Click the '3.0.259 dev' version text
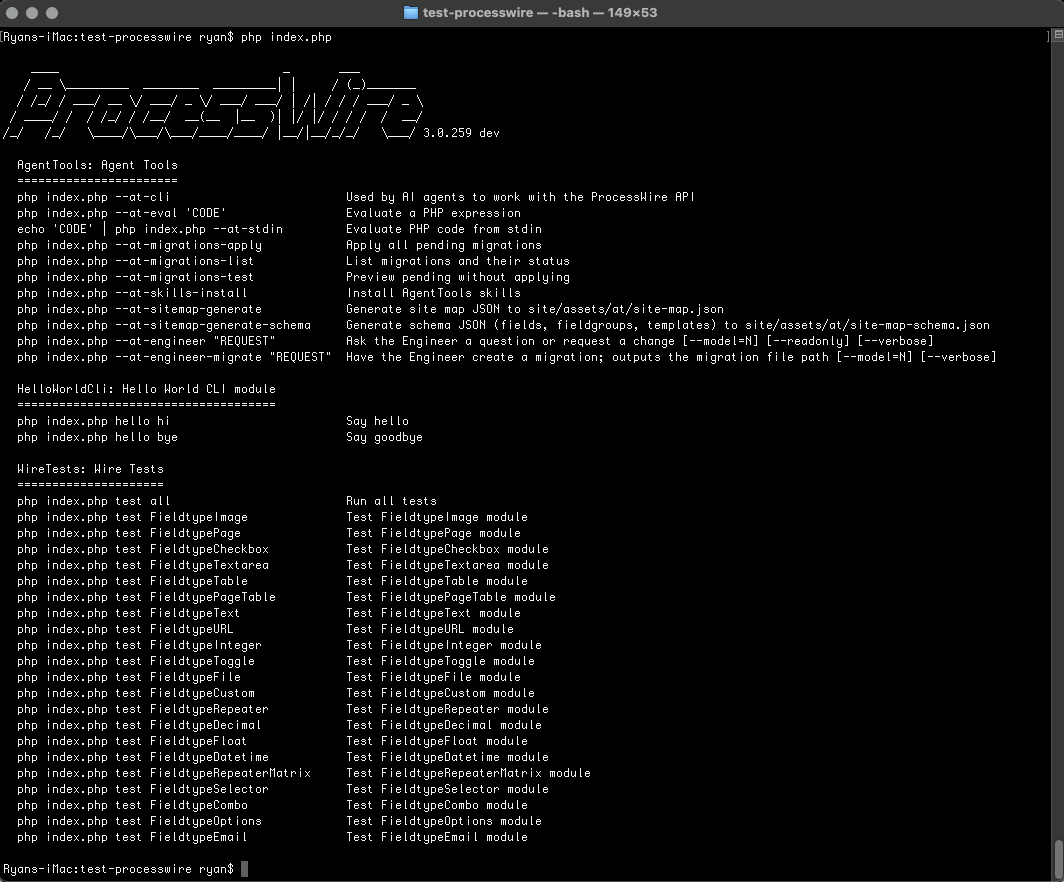The width and height of the screenshot is (1064, 882). point(461,133)
